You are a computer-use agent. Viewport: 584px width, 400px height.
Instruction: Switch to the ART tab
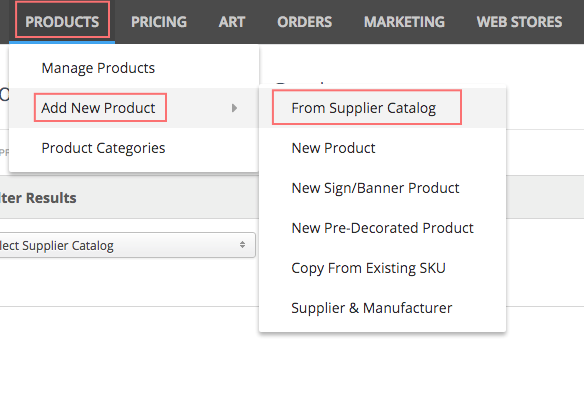coord(232,22)
